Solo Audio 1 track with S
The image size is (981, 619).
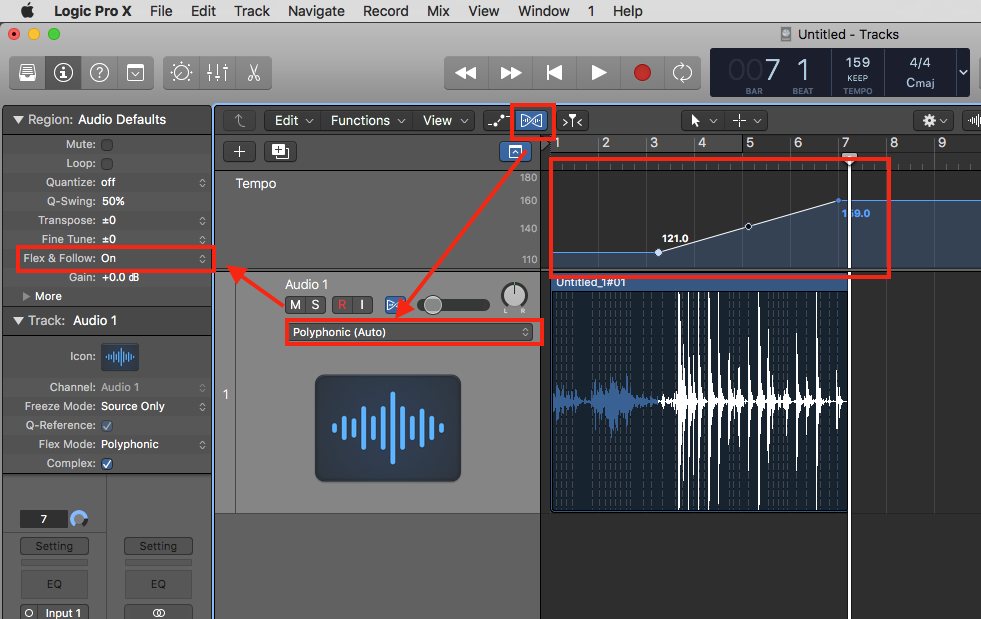pyautogui.click(x=315, y=305)
